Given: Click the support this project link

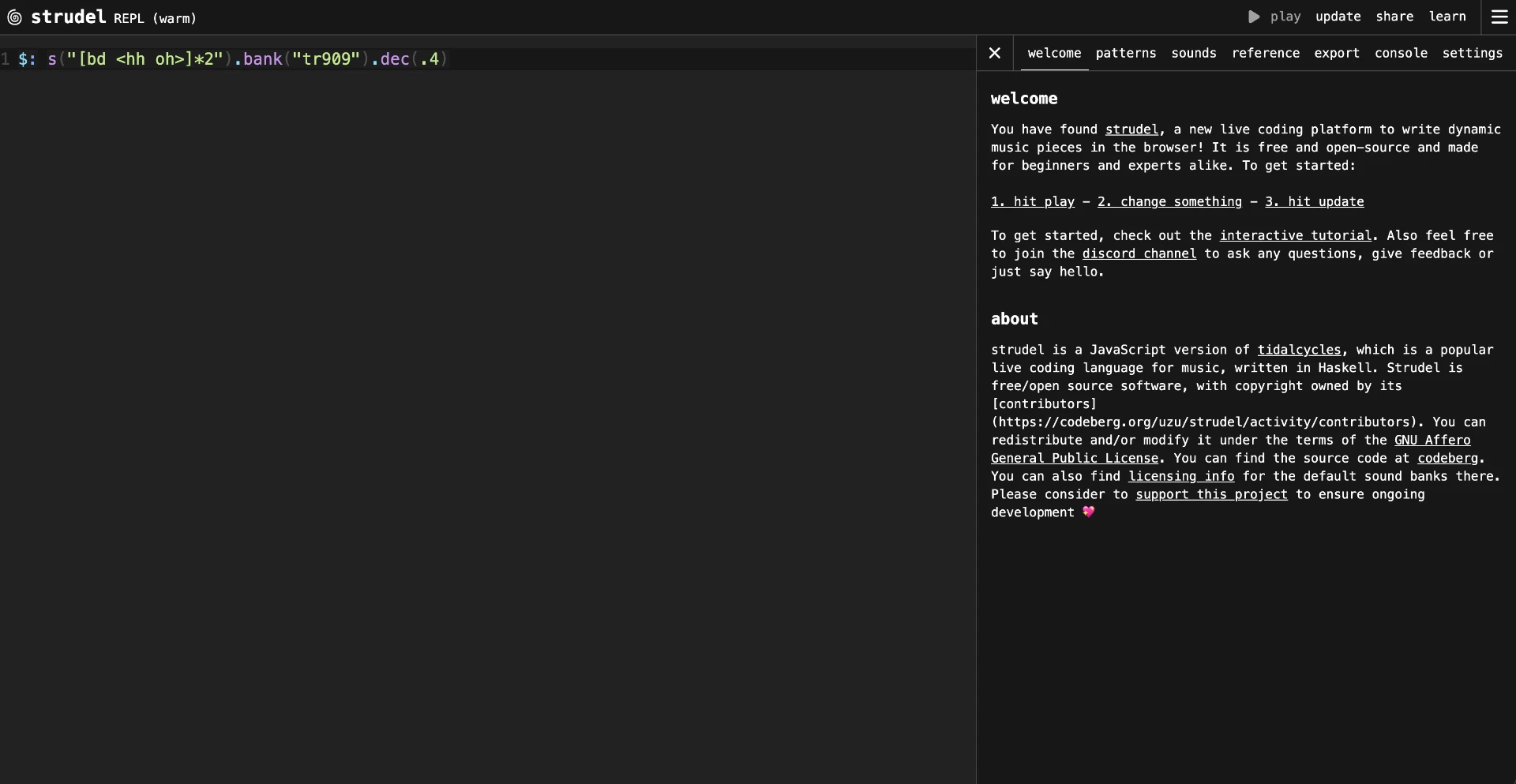Looking at the screenshot, I should (1211, 495).
